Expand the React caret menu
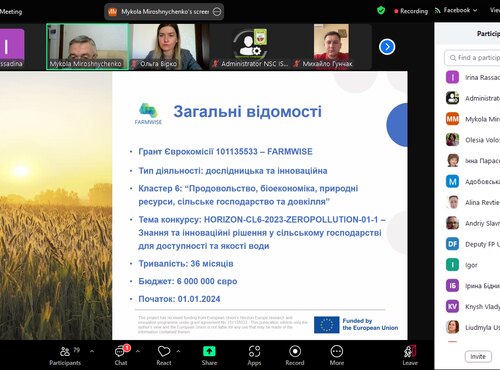 click(178, 351)
